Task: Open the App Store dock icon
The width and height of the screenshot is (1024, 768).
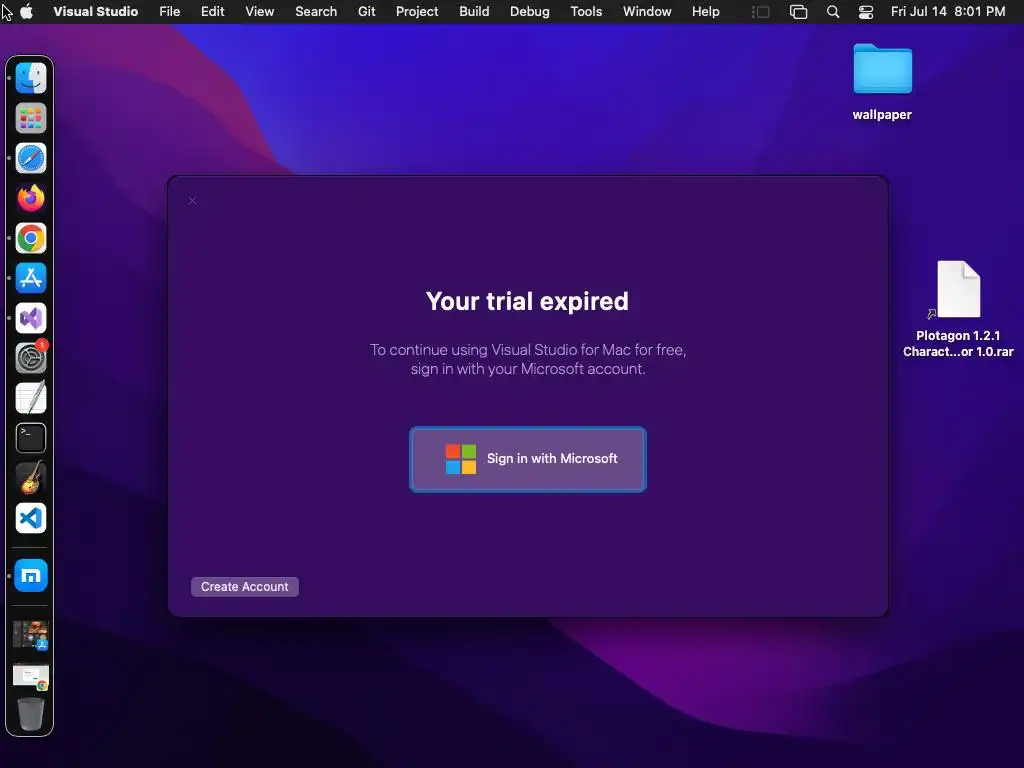Action: [x=31, y=278]
